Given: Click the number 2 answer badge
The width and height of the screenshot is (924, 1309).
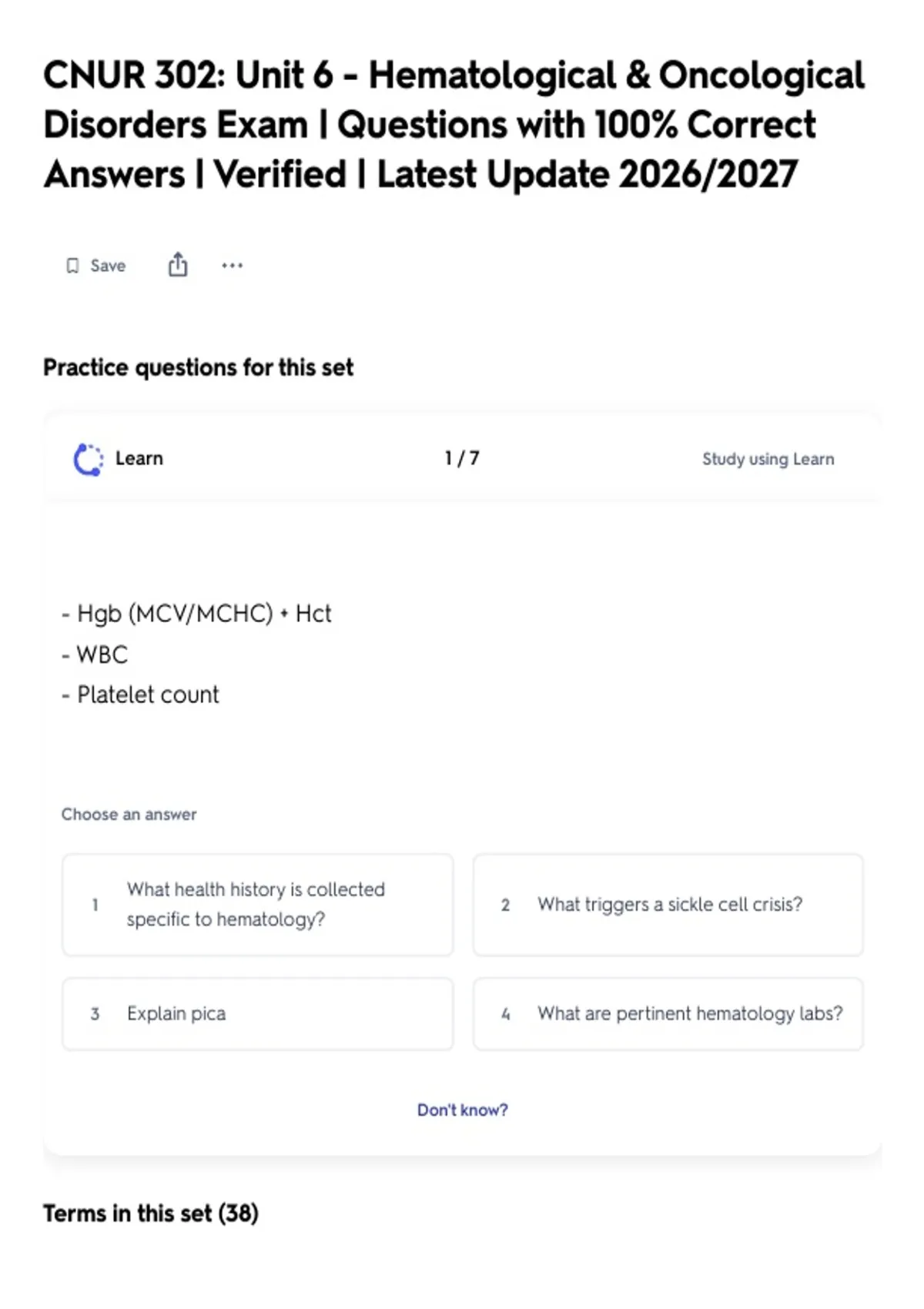Looking at the screenshot, I should 505,905.
